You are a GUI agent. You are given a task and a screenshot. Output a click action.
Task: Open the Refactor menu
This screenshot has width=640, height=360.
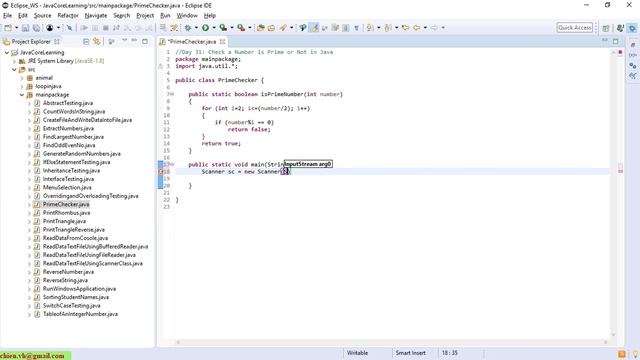[68, 16]
